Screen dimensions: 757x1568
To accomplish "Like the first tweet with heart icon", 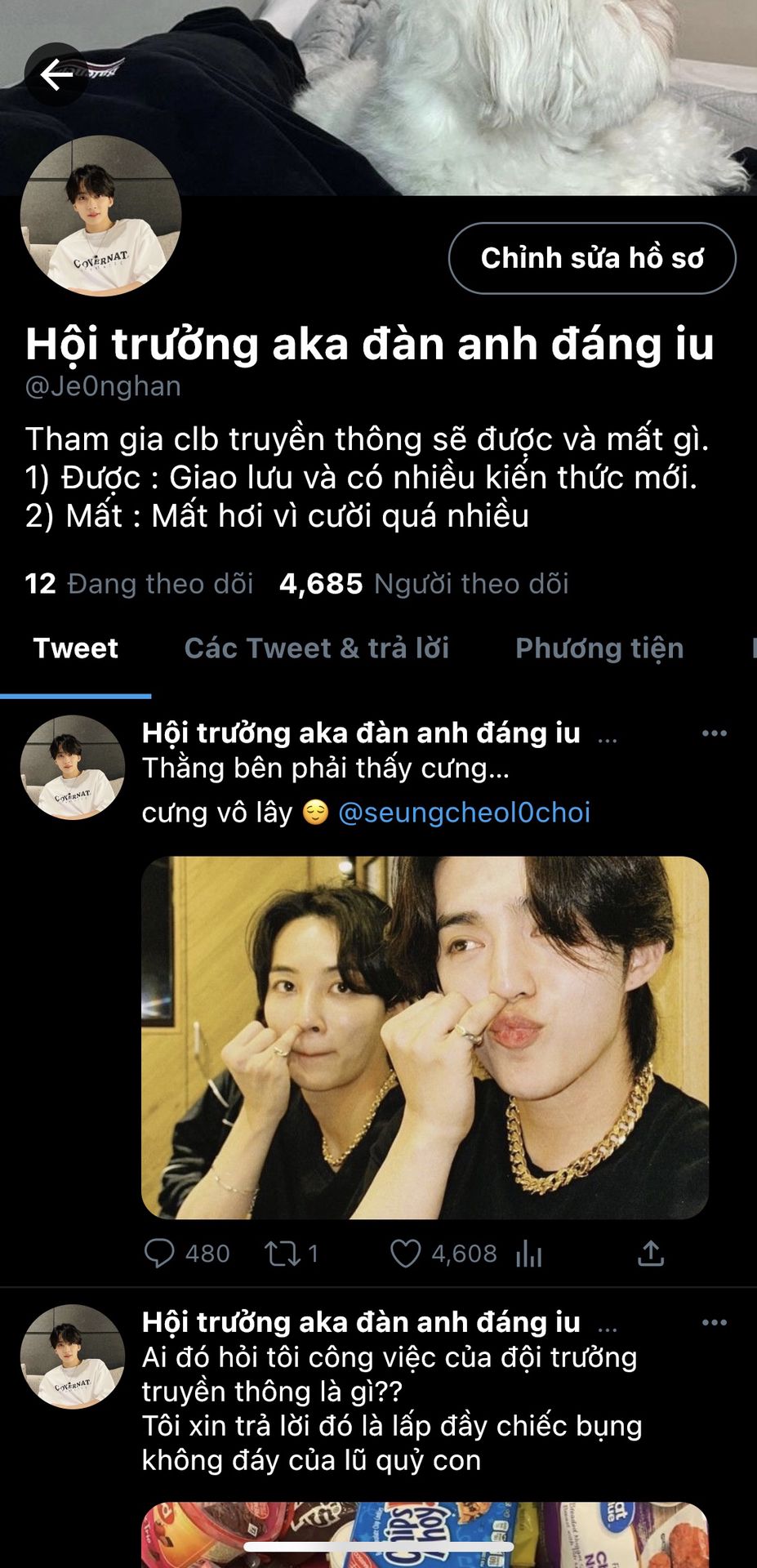I will tap(405, 1254).
